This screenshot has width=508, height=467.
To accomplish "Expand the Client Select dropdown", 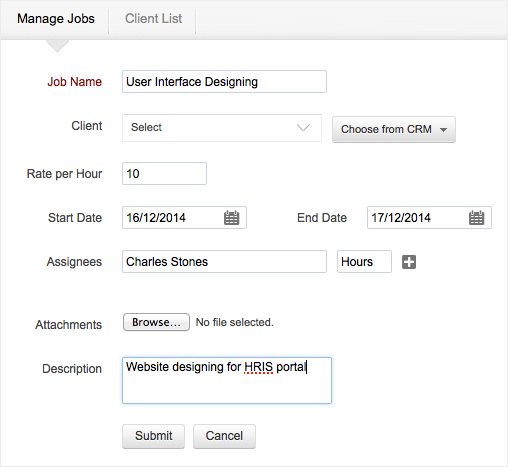I will (x=222, y=128).
